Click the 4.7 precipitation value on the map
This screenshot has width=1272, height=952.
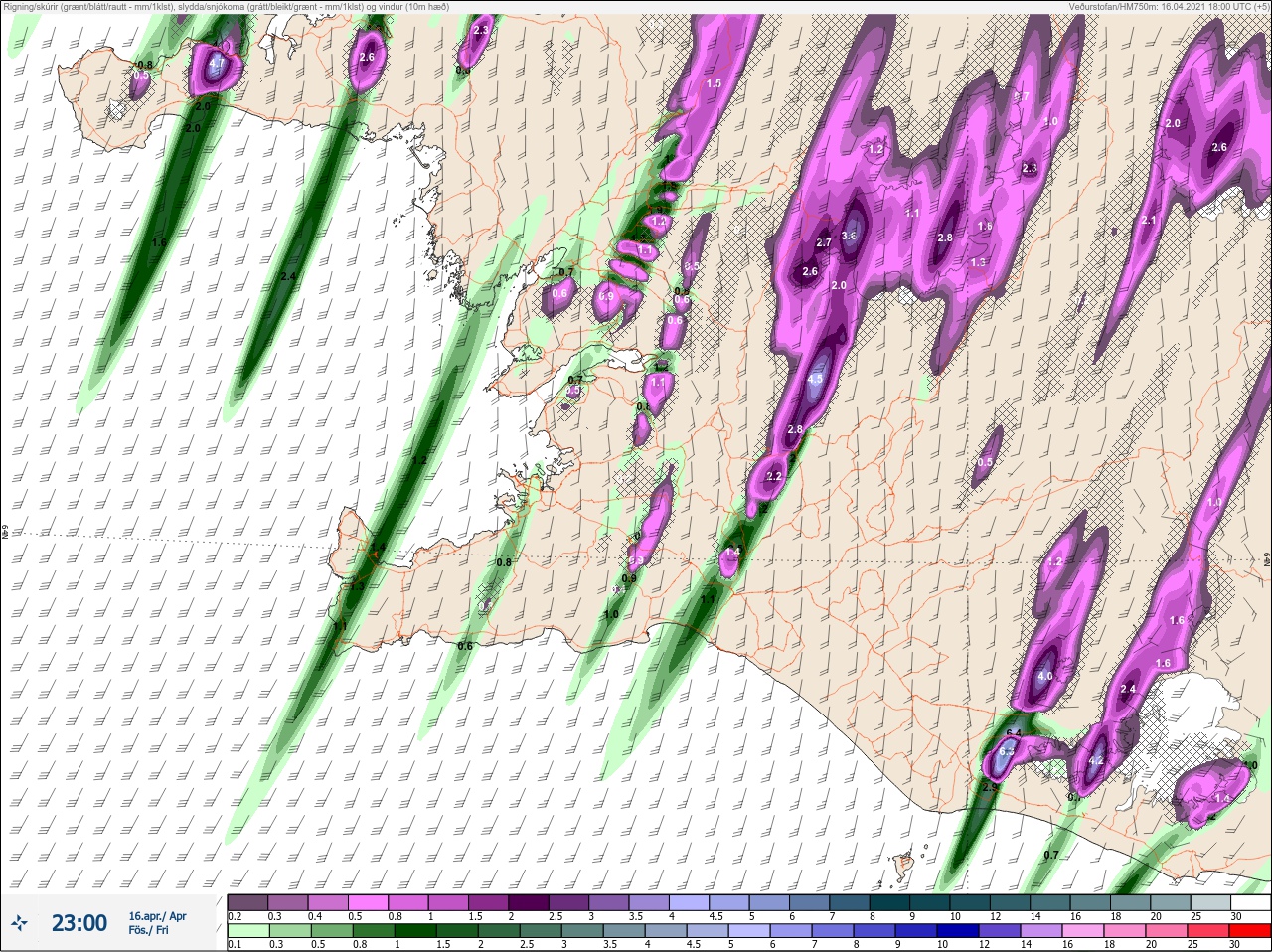tap(217, 63)
